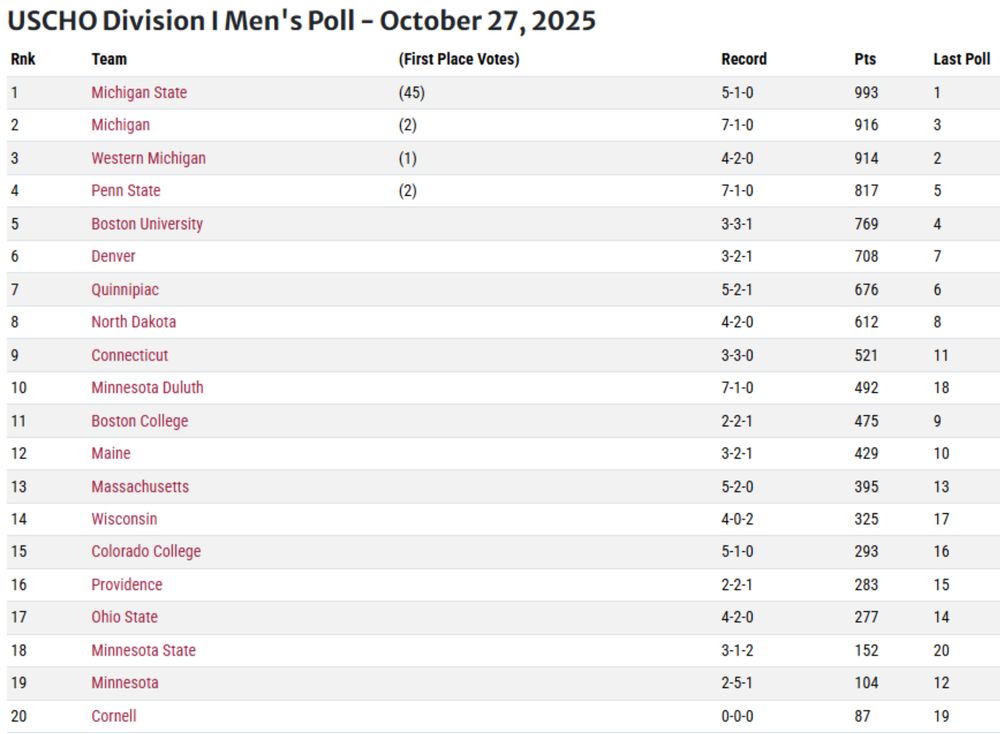Open the Colorado College link

click(146, 551)
